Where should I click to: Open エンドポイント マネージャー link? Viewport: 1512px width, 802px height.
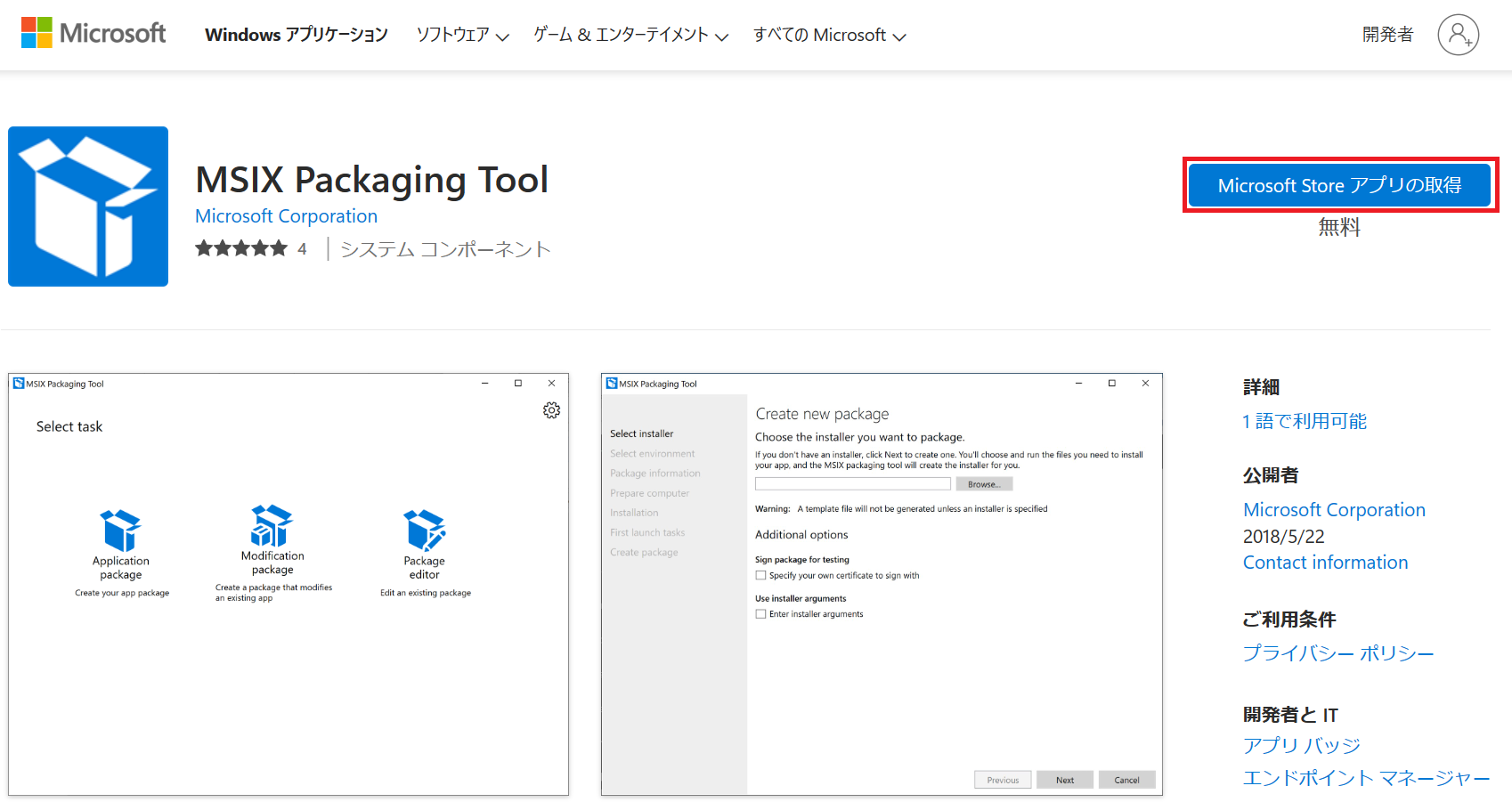(x=1366, y=779)
